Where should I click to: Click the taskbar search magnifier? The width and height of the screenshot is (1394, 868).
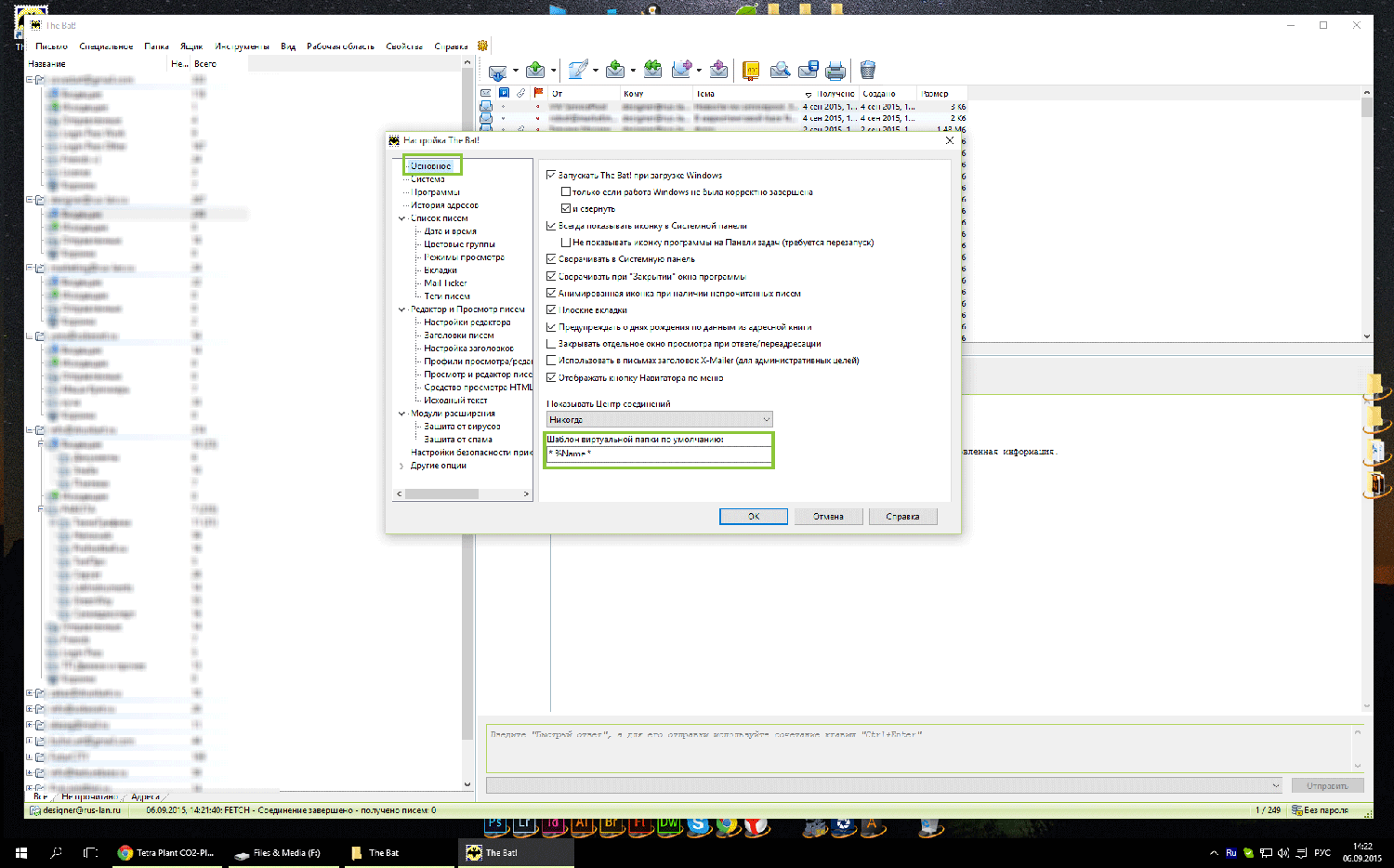click(56, 852)
